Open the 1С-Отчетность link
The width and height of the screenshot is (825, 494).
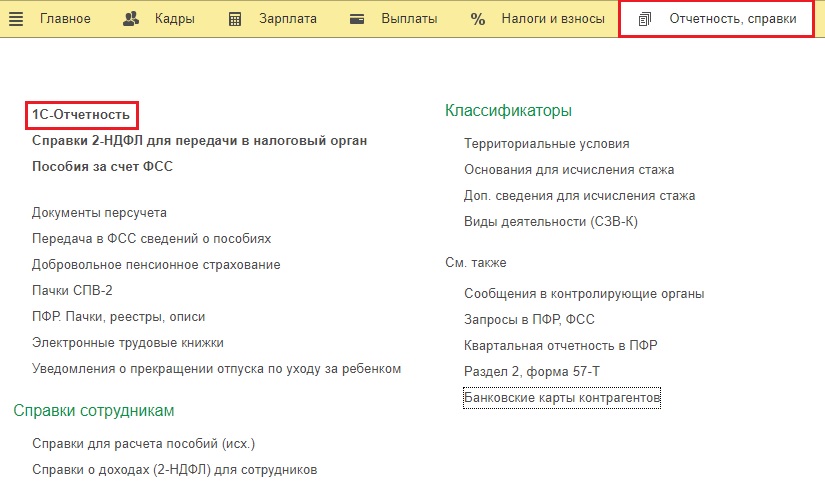click(x=81, y=115)
